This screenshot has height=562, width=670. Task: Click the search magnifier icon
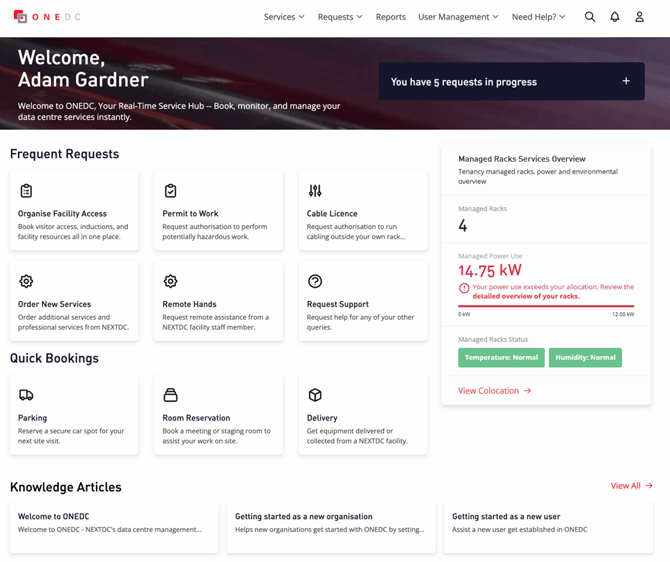590,17
